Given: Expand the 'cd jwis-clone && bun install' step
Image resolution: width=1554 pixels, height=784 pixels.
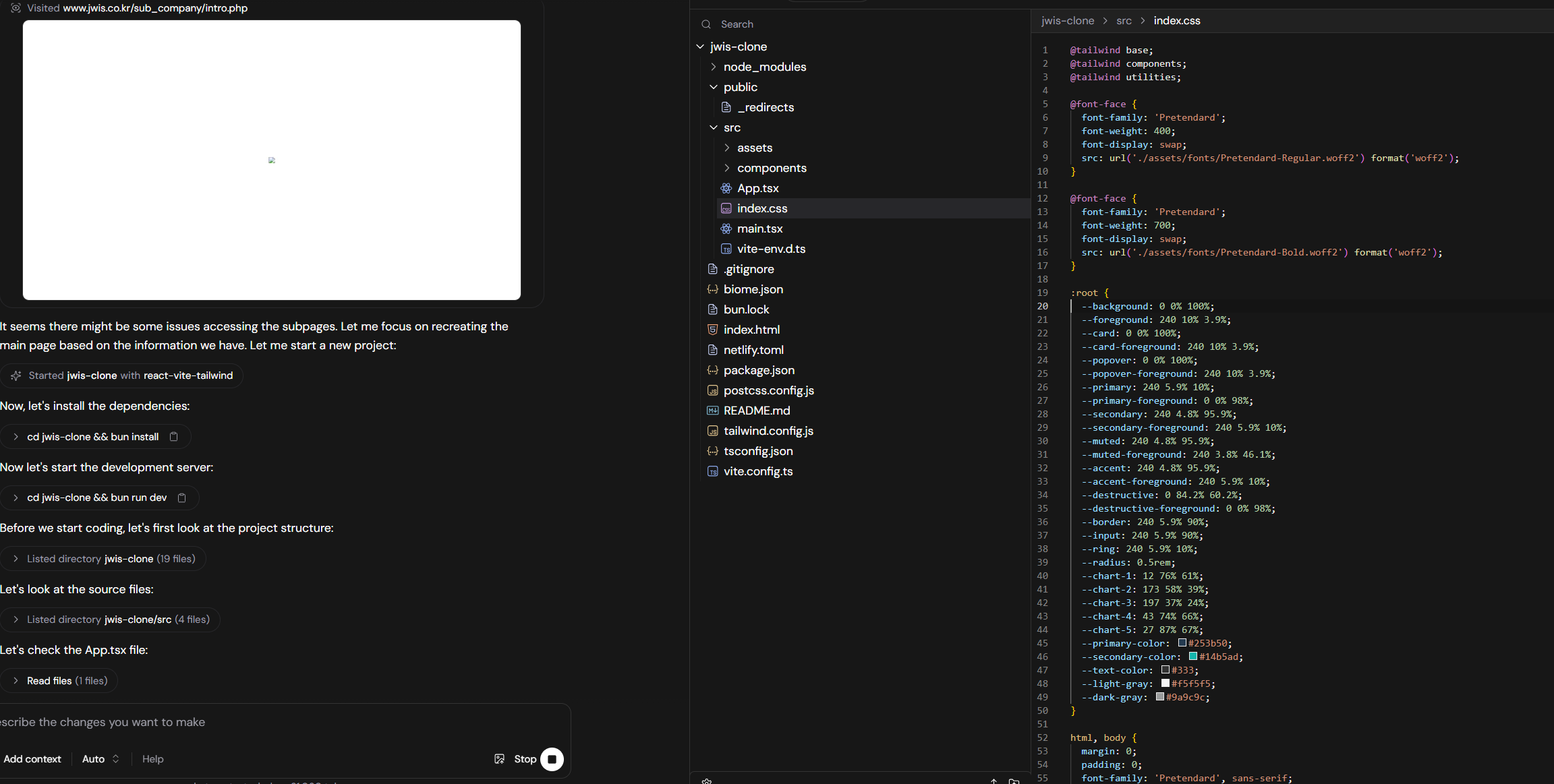Looking at the screenshot, I should click(16, 437).
